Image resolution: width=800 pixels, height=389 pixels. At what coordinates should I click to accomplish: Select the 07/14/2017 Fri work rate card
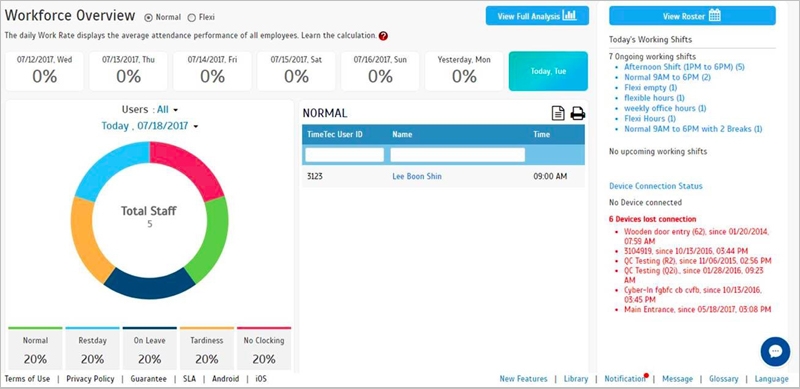[212, 71]
